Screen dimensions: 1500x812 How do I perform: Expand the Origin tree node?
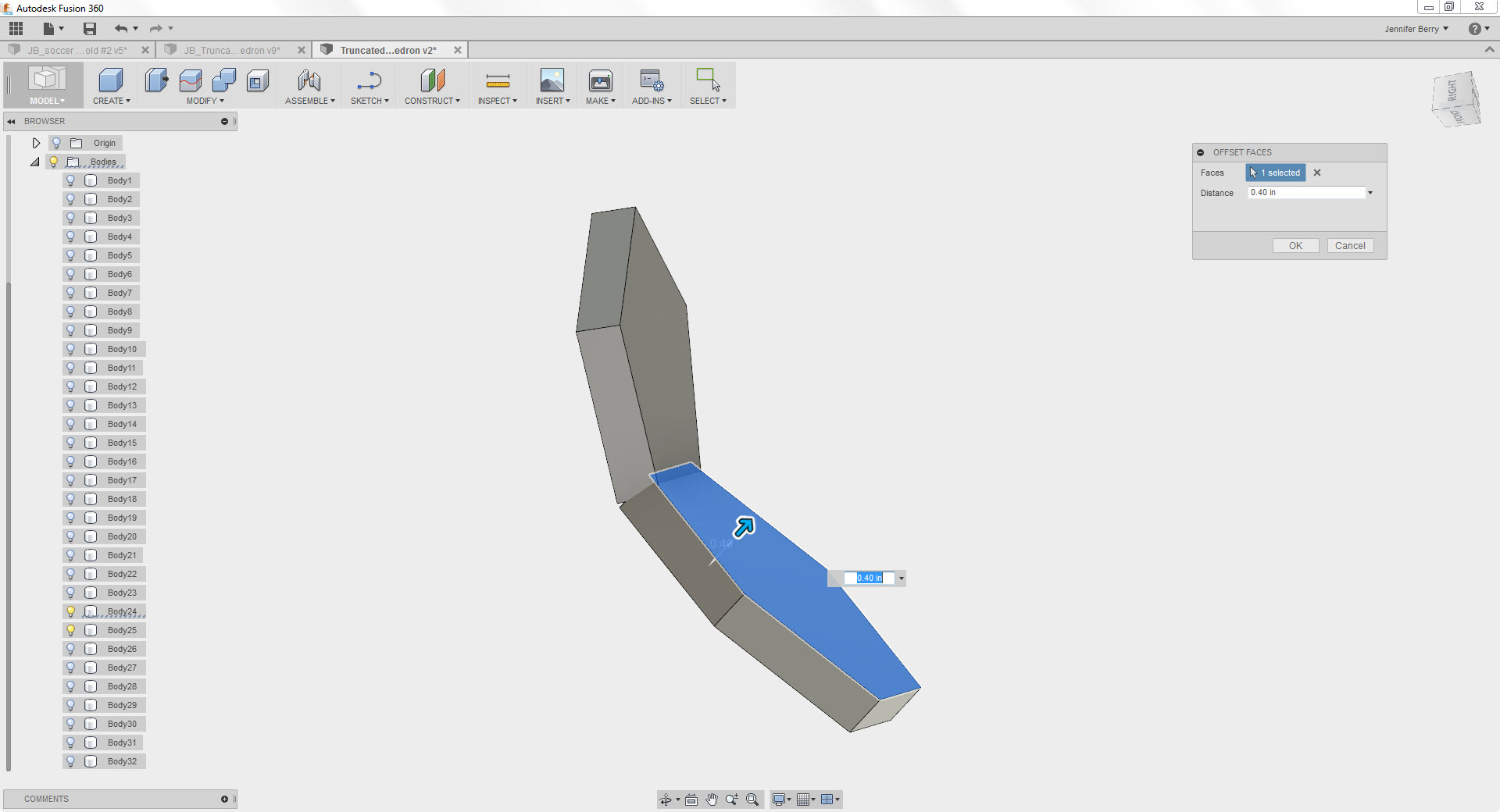coord(36,143)
